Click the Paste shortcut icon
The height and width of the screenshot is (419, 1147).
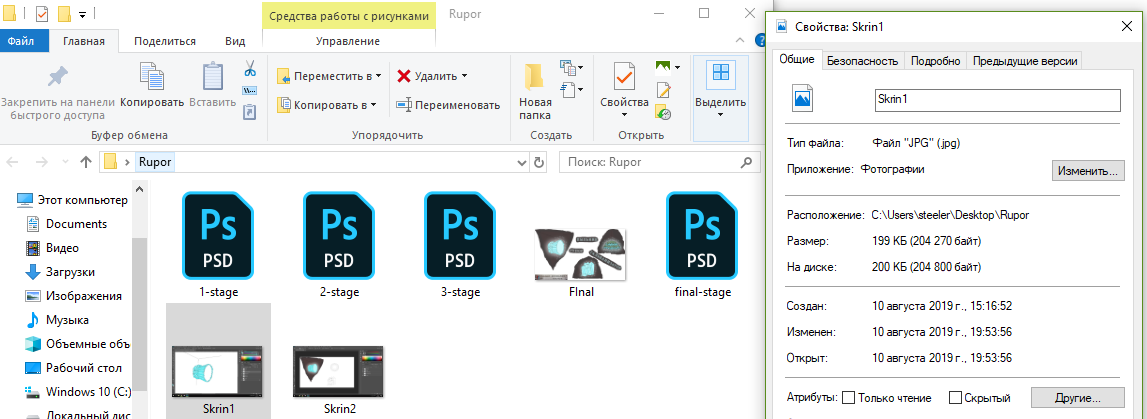(x=249, y=111)
